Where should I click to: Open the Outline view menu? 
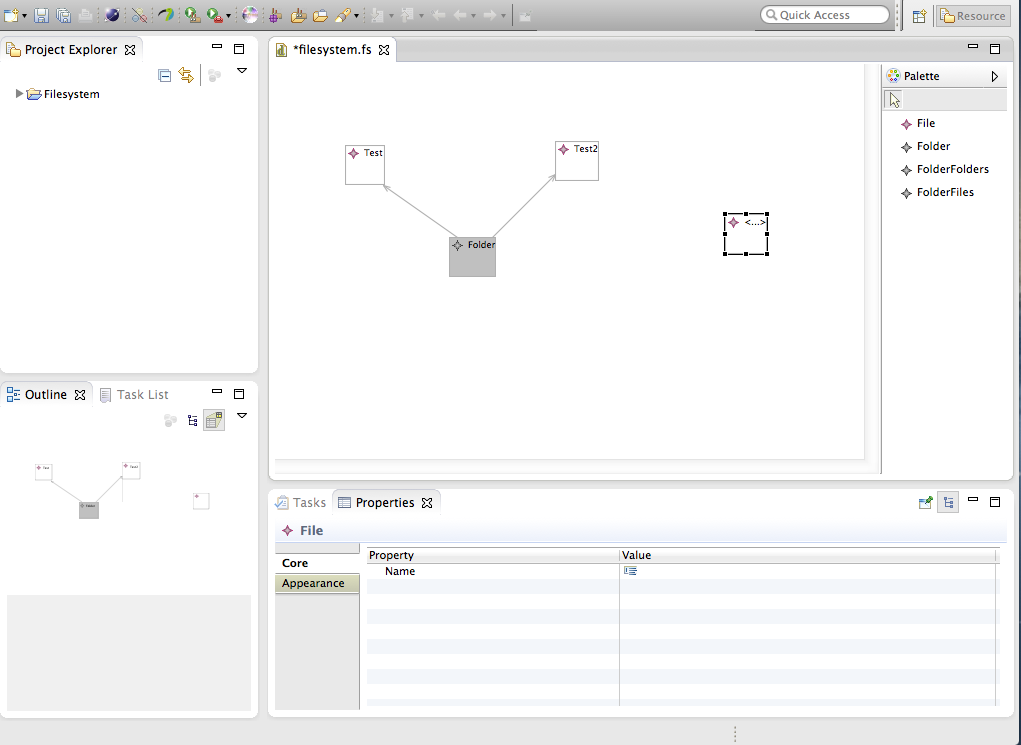pos(242,415)
